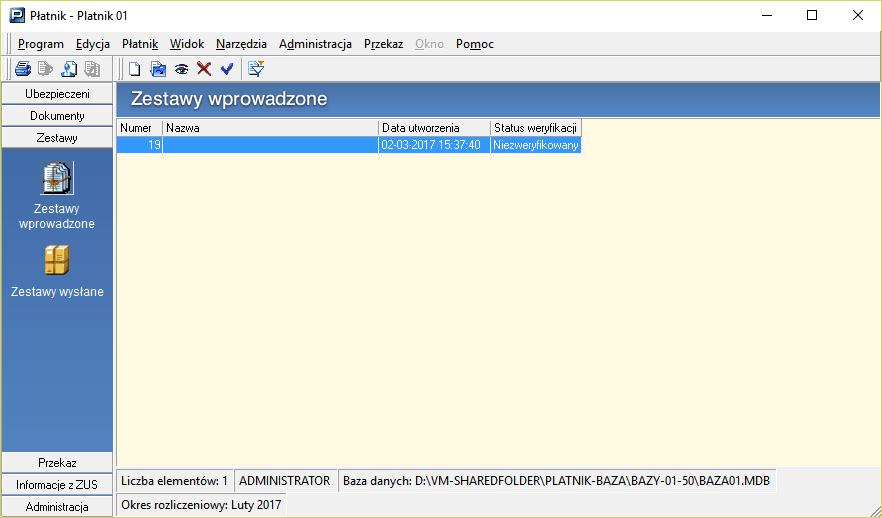Sort list by Nazwa column header
Viewport: 882px width, 518px height.
[x=271, y=128]
